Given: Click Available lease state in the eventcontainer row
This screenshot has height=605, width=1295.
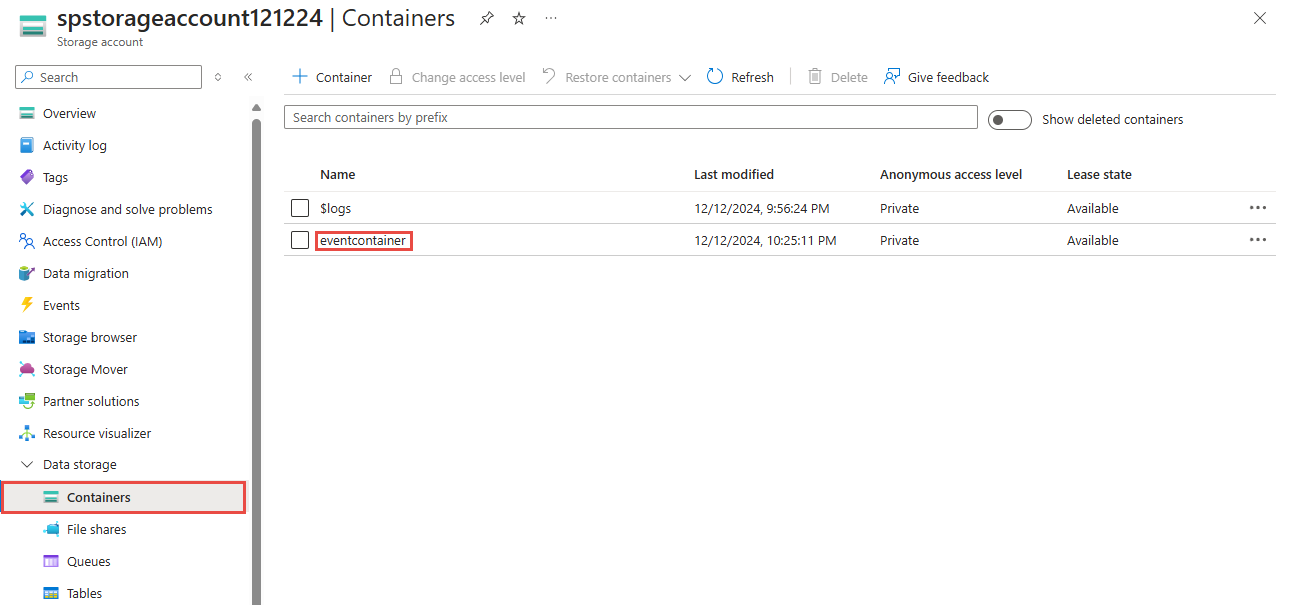Looking at the screenshot, I should pyautogui.click(x=1093, y=240).
